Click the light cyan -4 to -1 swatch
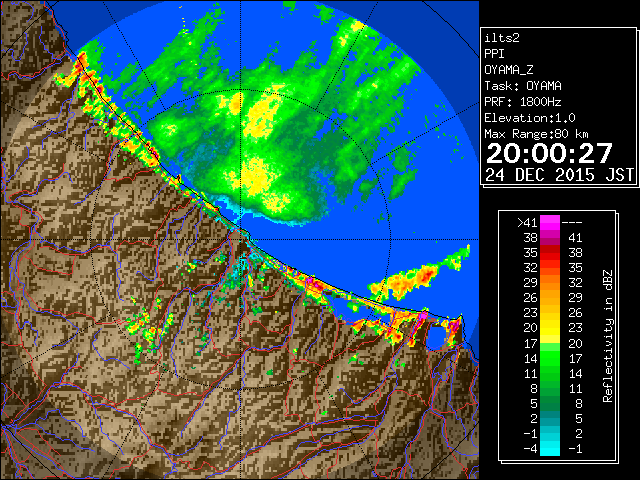 (x=550, y=449)
